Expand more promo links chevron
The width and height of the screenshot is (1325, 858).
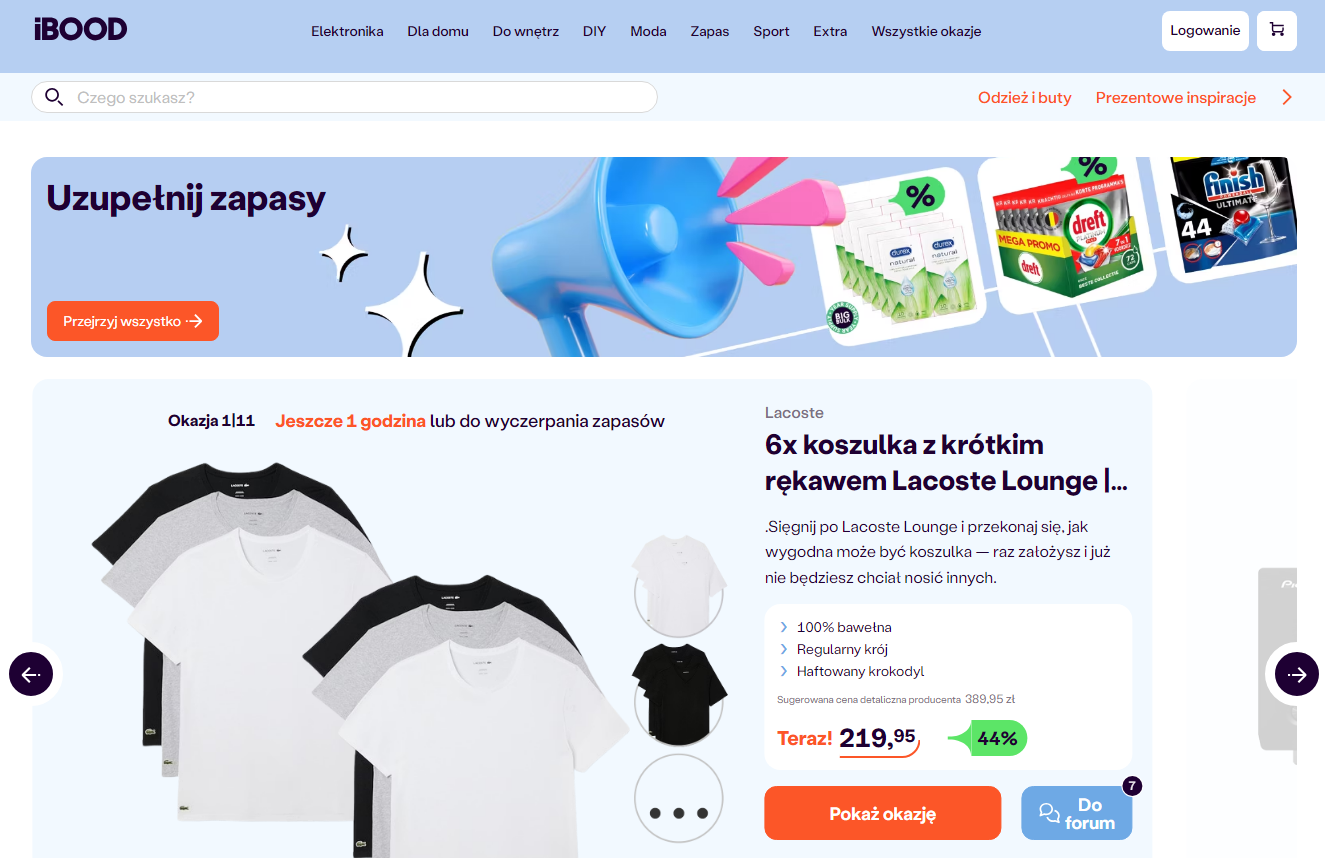coord(1287,97)
